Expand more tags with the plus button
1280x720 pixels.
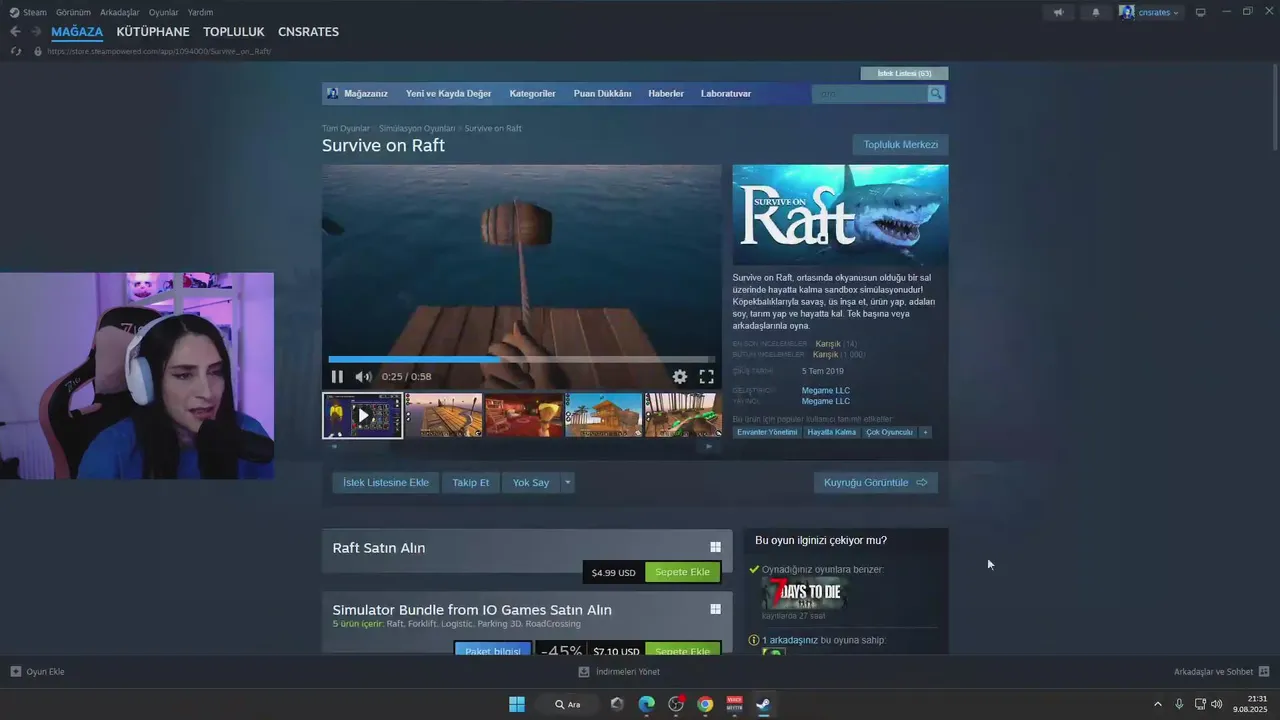point(925,432)
